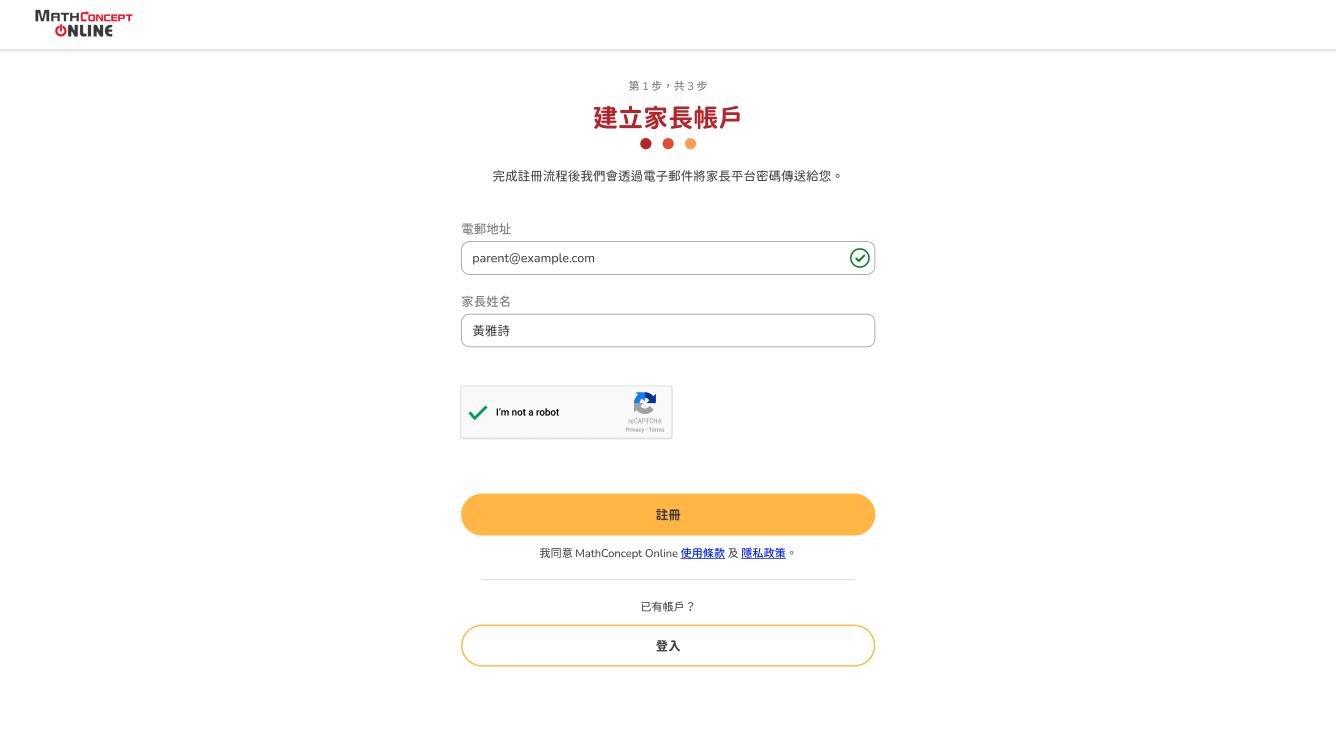Select the second red-orange step dot
Image resolution: width=1336 pixels, height=750 pixels.
668,144
